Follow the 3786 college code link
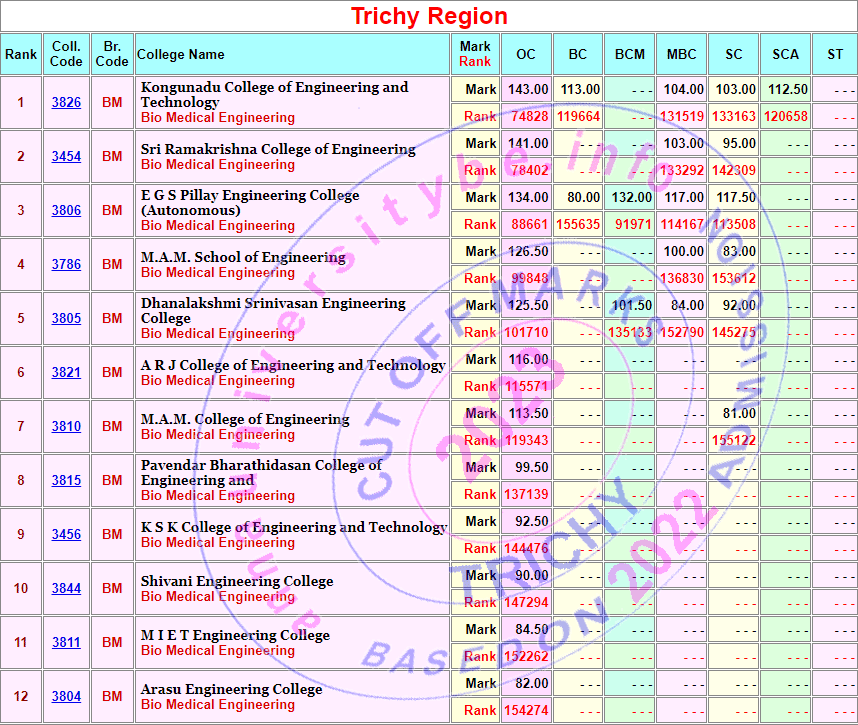The width and height of the screenshot is (858, 725). click(66, 265)
